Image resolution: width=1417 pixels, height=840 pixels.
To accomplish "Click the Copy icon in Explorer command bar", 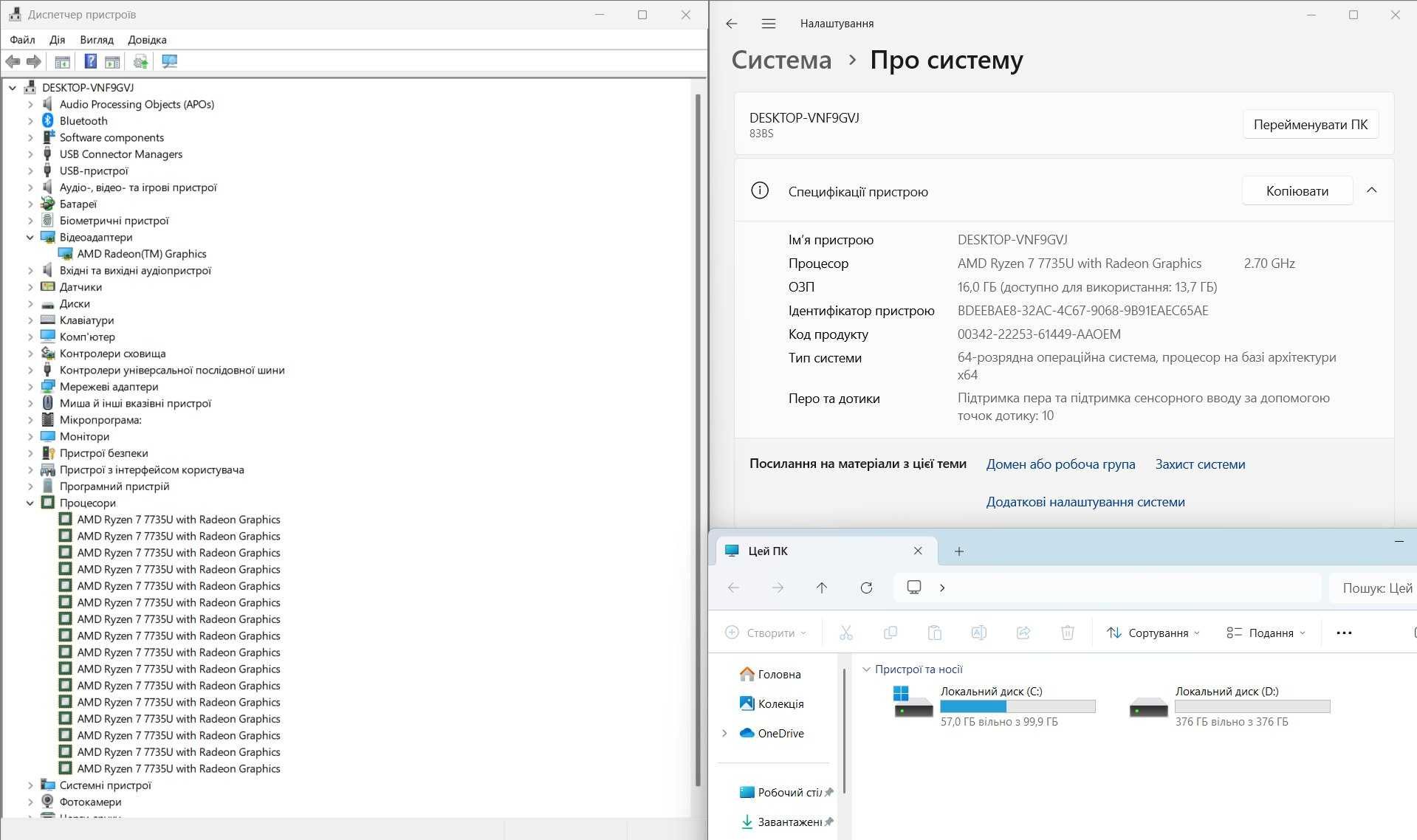I will point(891,633).
